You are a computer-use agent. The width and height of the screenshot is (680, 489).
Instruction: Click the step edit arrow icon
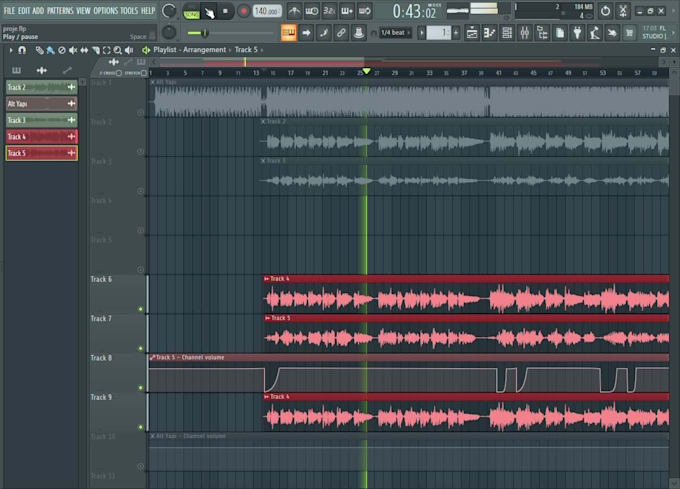[x=306, y=33]
